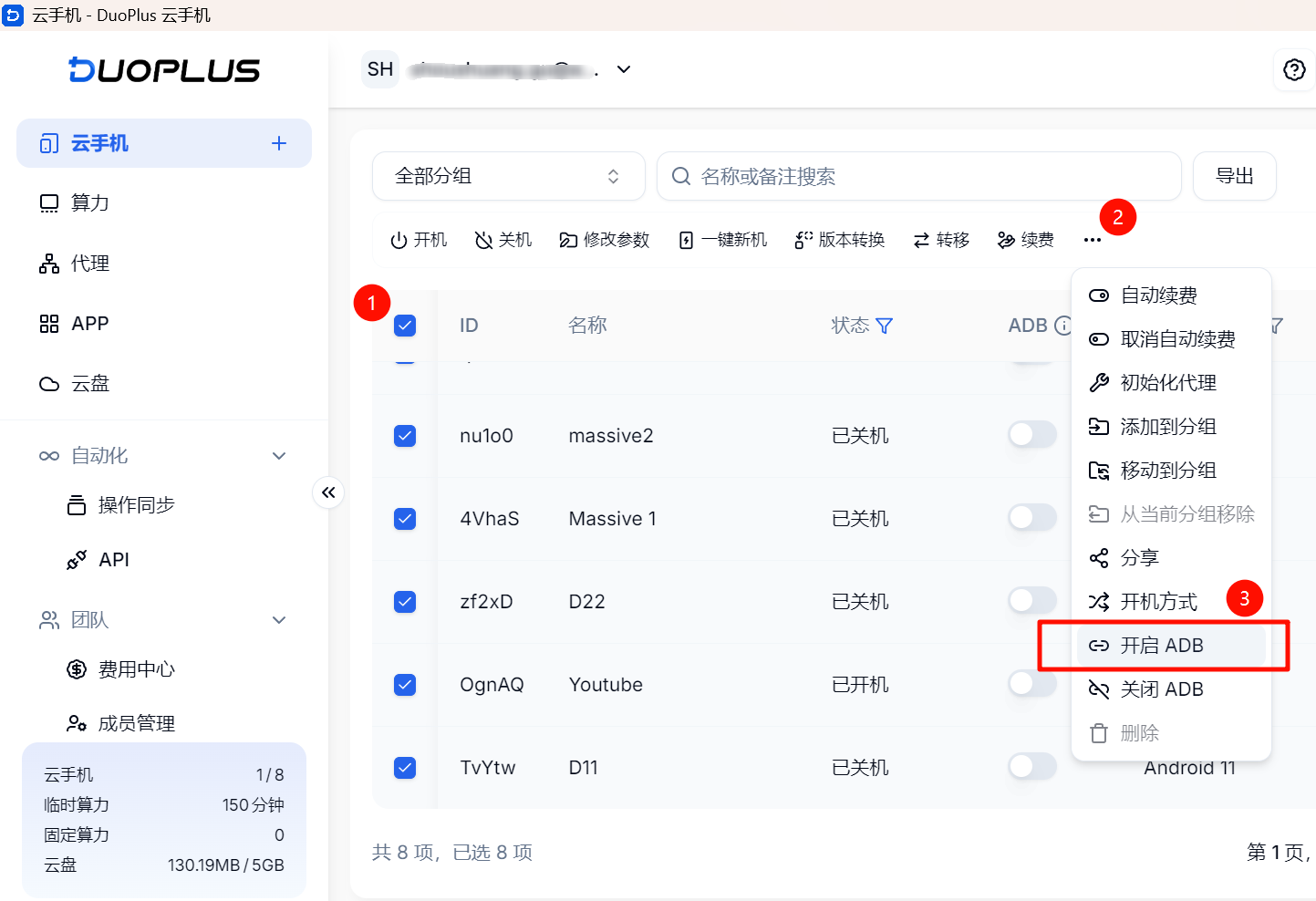Toggle ADB switch for Youtube row
1316x901 pixels.
(1032, 684)
